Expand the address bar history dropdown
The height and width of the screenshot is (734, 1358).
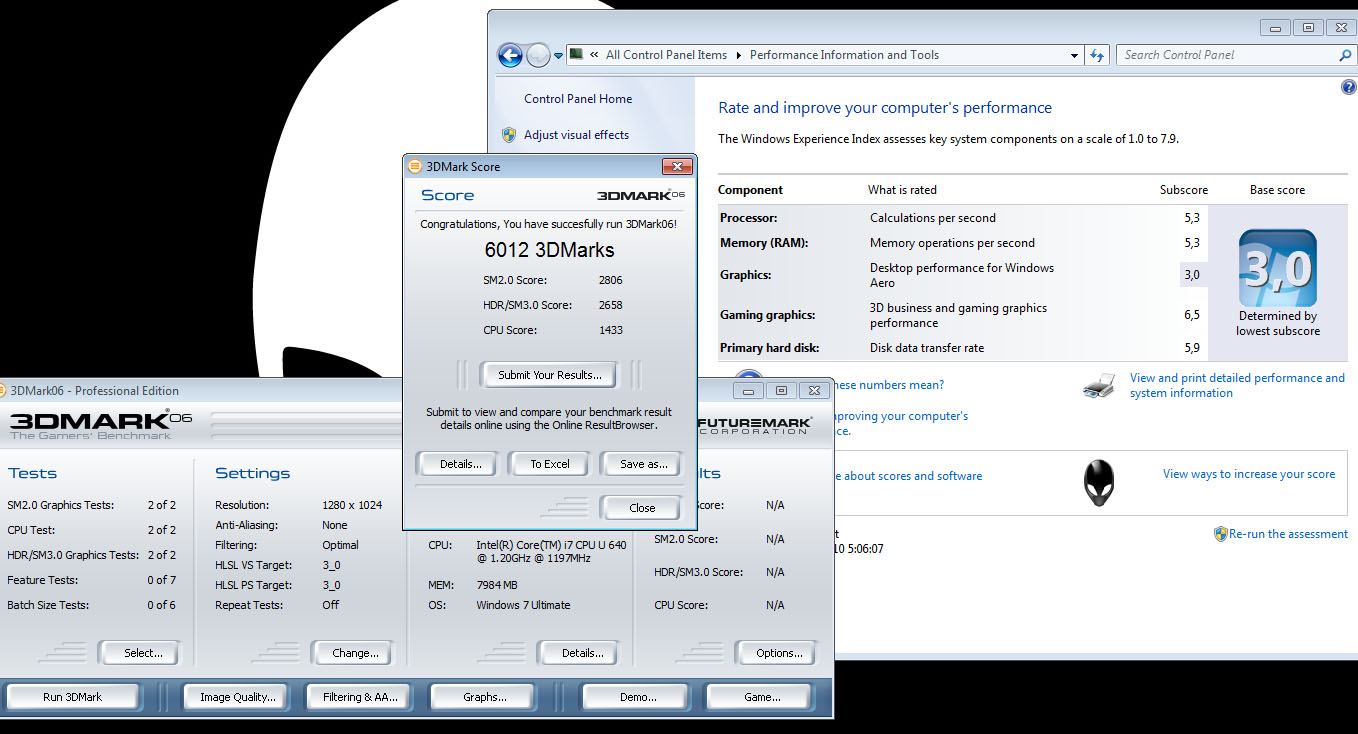click(x=1075, y=56)
